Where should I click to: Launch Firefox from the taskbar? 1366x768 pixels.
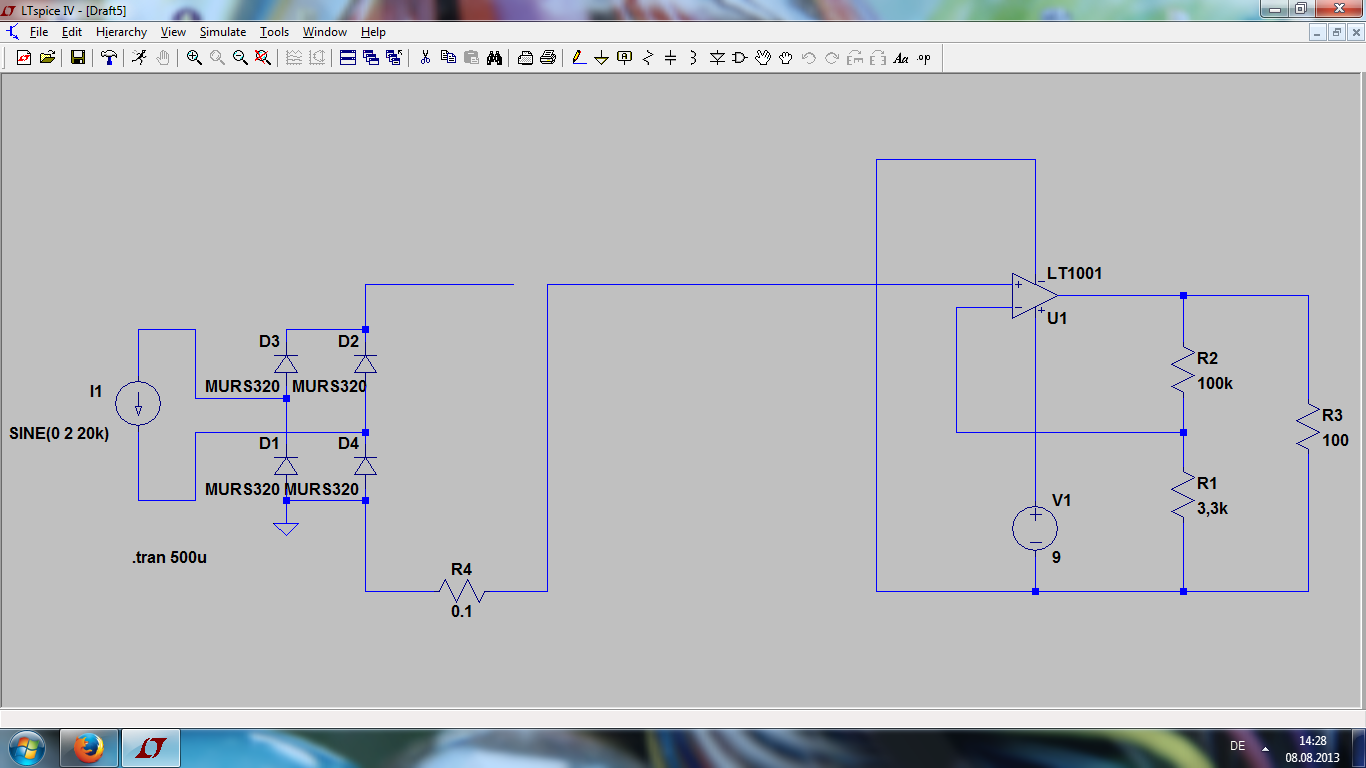pos(89,747)
